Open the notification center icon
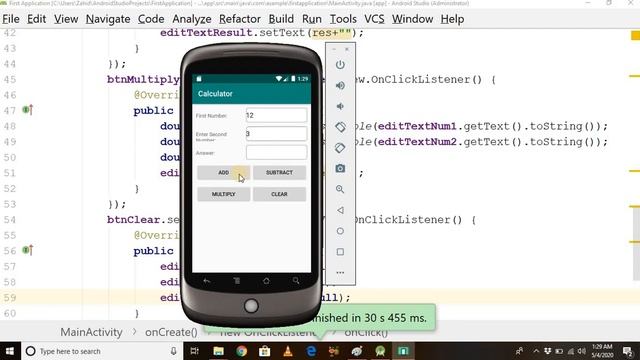The image size is (640, 360). tap(628, 351)
